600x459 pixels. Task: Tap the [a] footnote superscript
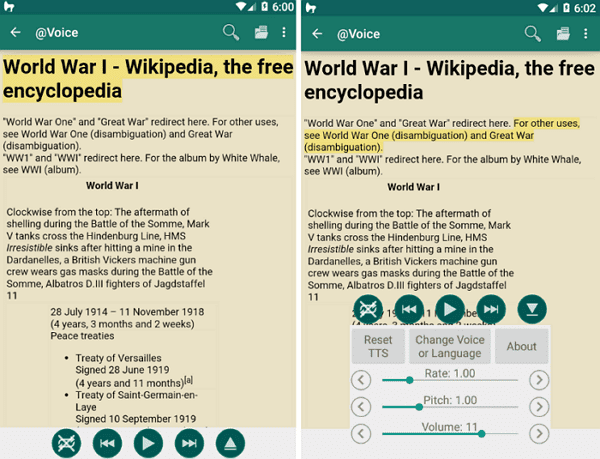(189, 380)
